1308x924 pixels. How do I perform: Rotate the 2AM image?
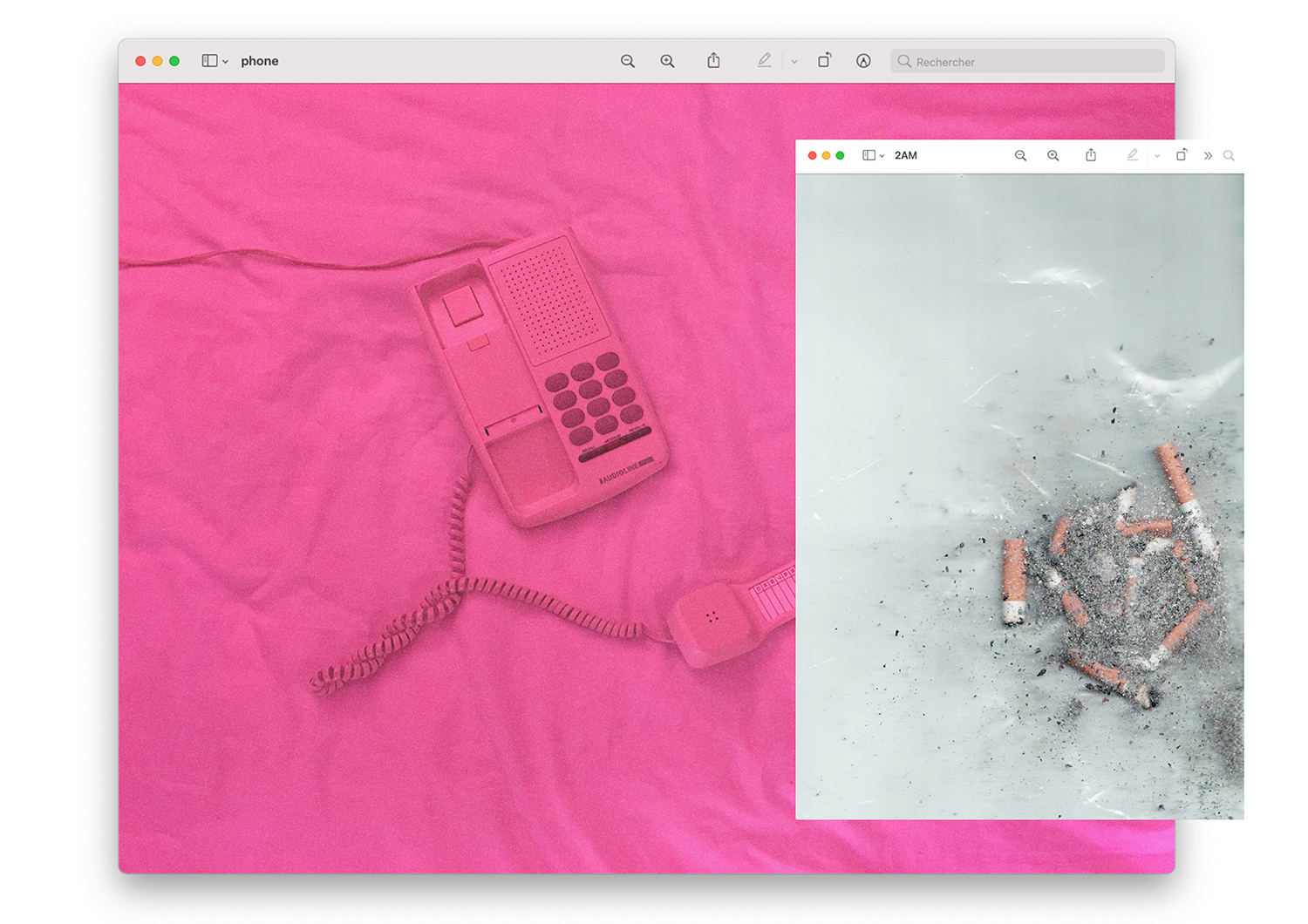1182,155
